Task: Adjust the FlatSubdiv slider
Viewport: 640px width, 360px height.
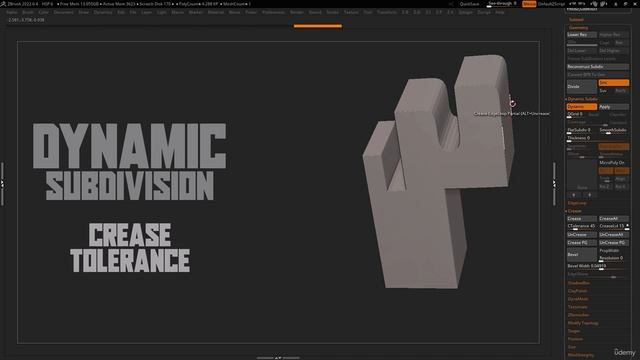Action: pos(582,131)
